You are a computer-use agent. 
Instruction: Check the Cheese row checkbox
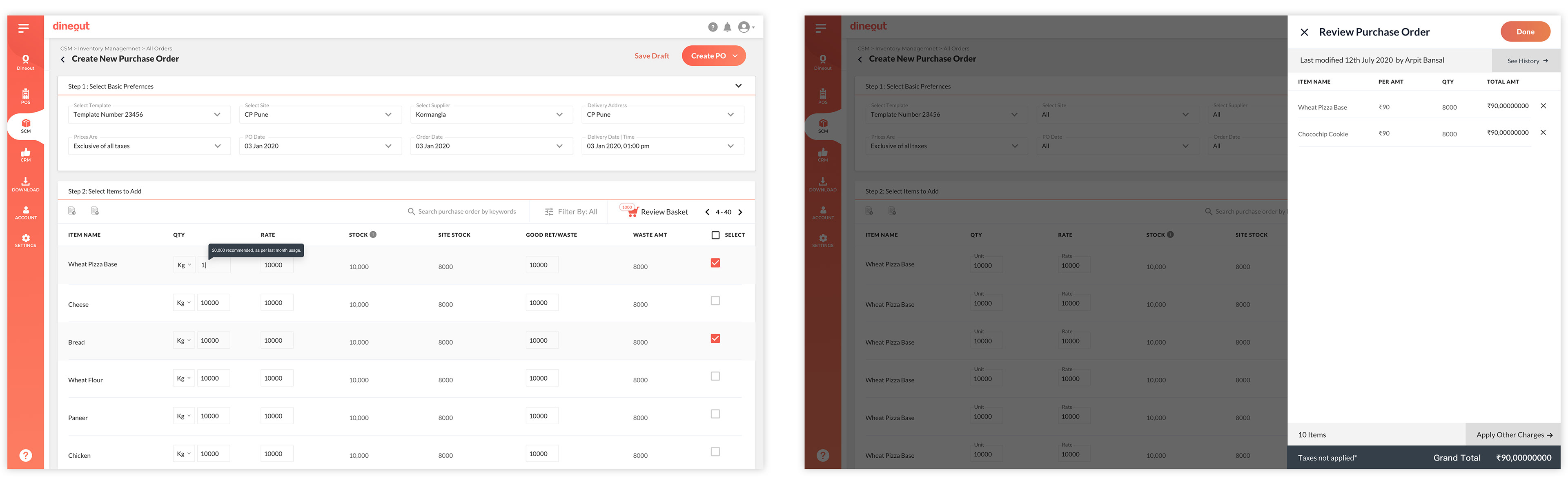715,301
